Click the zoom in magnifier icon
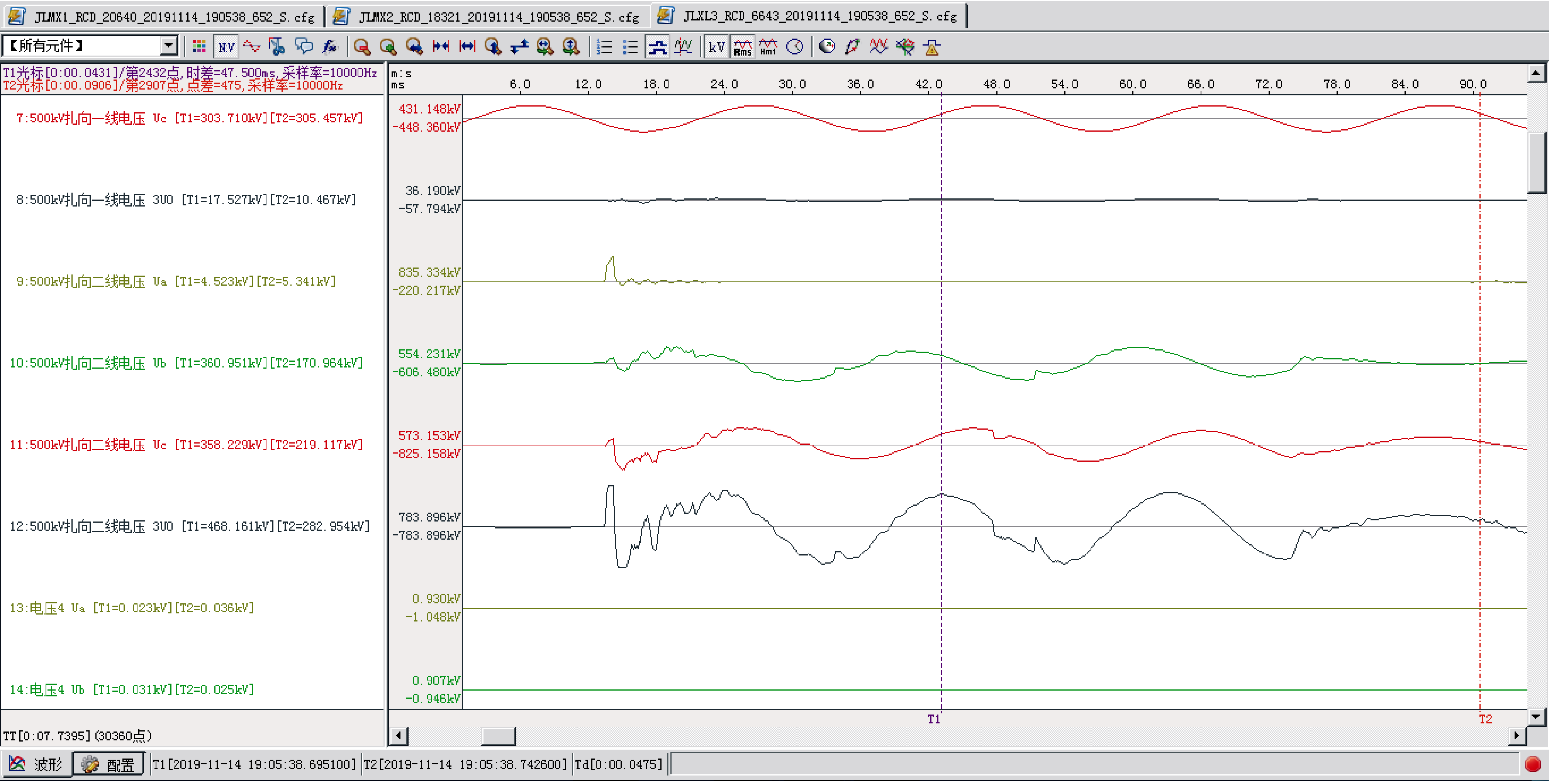Screen dimensions: 1559x784 [388, 47]
